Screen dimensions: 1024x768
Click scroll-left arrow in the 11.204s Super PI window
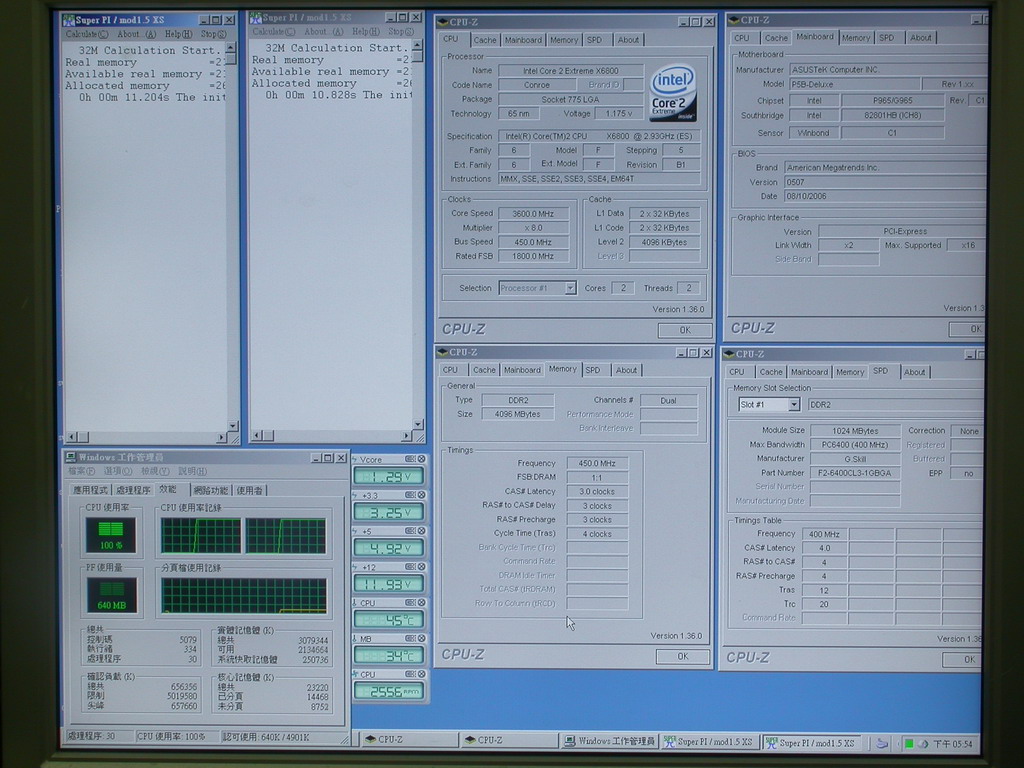[x=72, y=437]
